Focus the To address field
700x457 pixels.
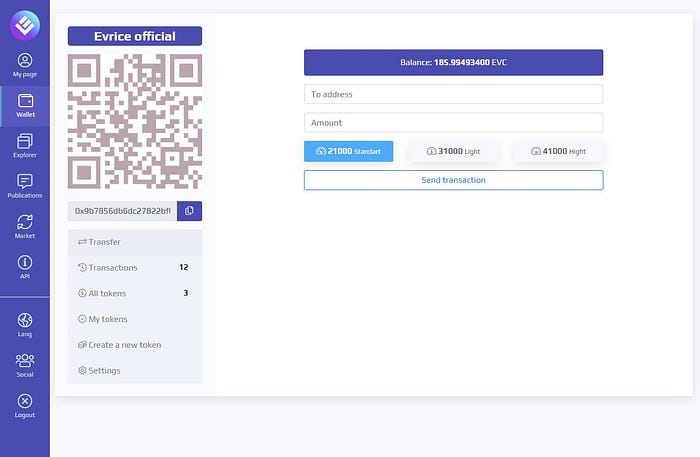(454, 94)
